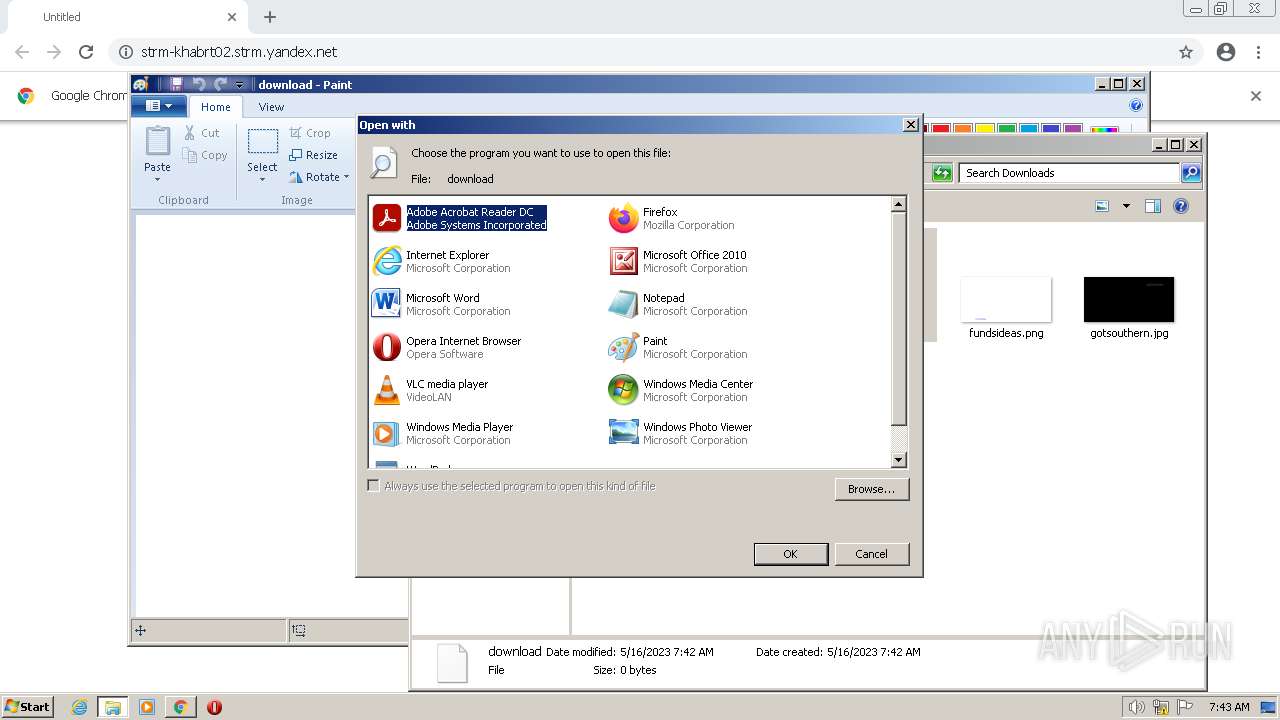The width and height of the screenshot is (1280, 720).
Task: Open Chrome's three-dot menu
Action: (1258, 52)
